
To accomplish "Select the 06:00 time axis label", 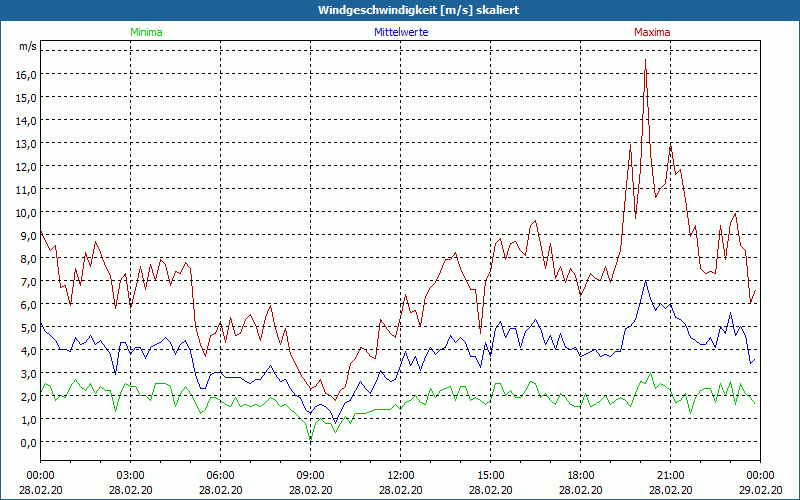I will [220, 475].
